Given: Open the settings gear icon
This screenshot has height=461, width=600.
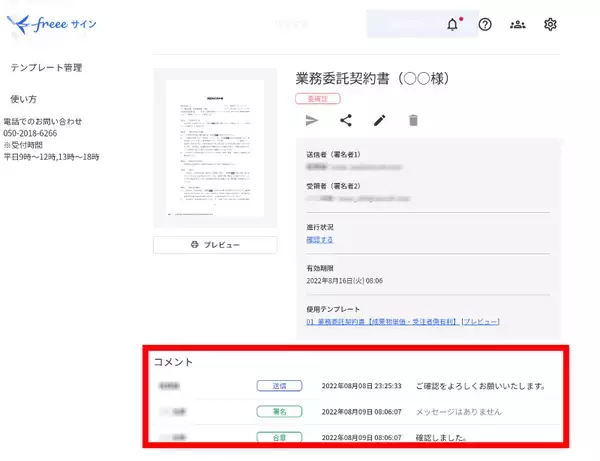Looking at the screenshot, I should pyautogui.click(x=549, y=24).
